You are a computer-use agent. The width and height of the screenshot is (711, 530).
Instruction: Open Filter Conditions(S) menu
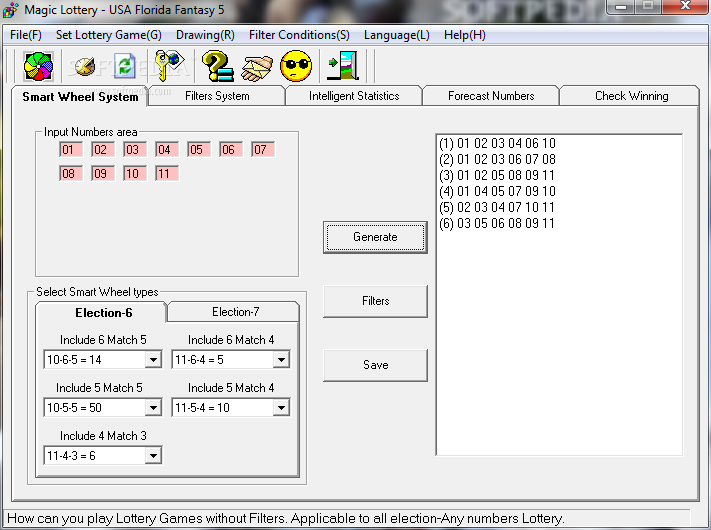(299, 35)
